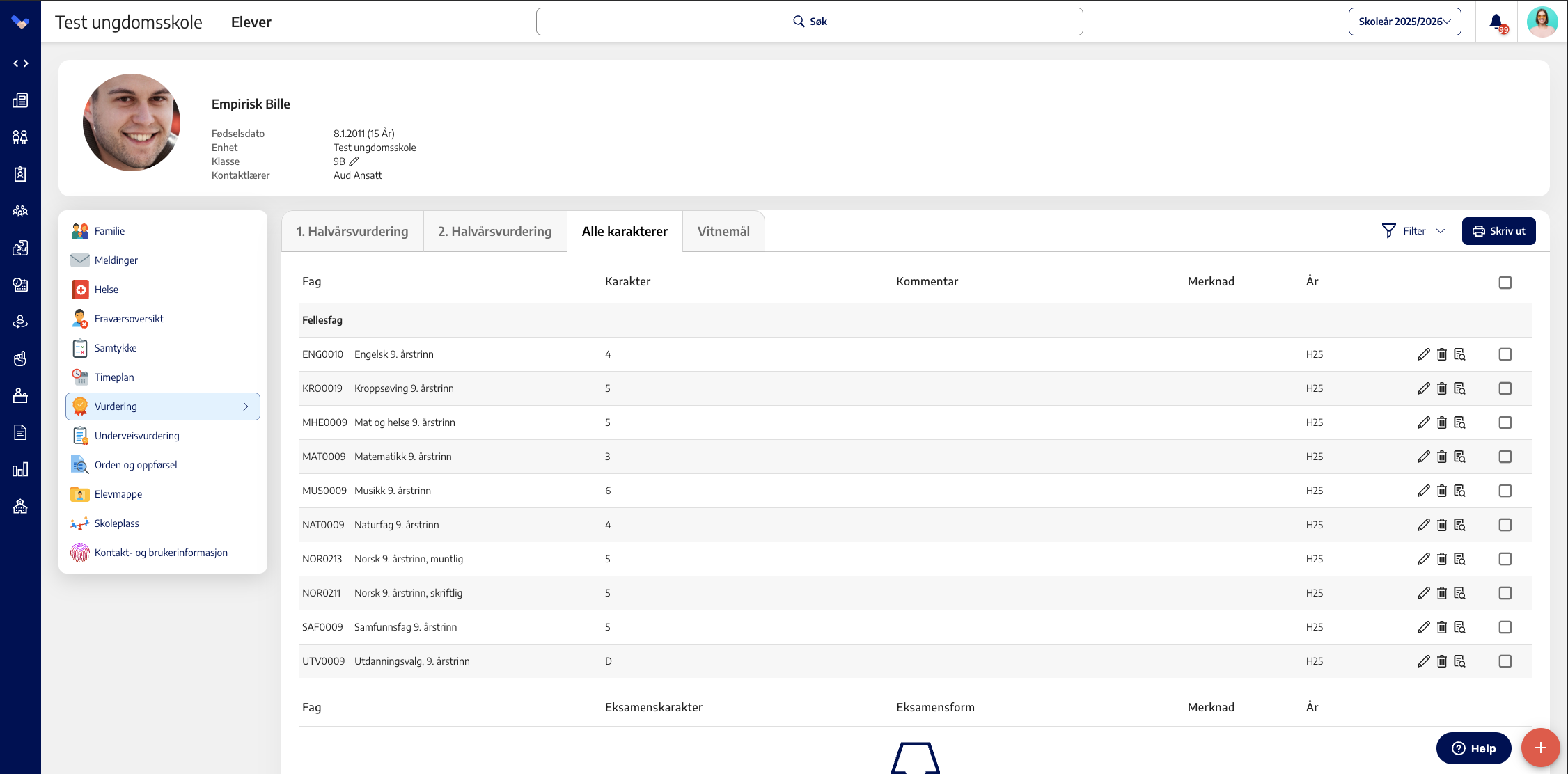
Task: Click into the Søk search field
Action: 809,22
